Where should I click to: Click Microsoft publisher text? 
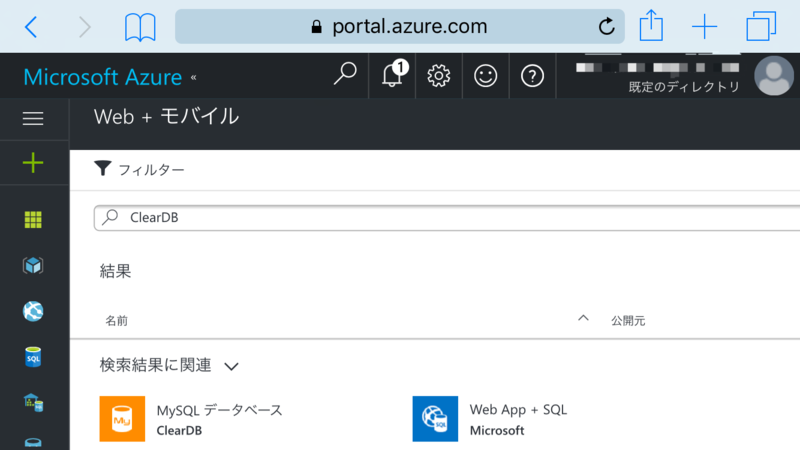pyautogui.click(x=497, y=431)
